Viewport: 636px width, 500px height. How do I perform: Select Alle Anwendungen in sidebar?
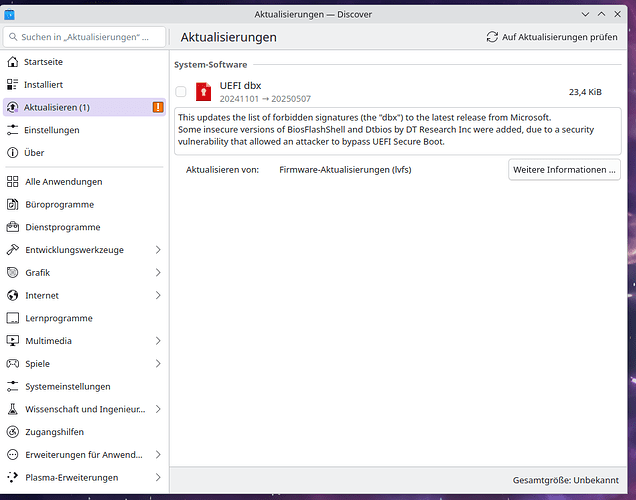tap(63, 182)
